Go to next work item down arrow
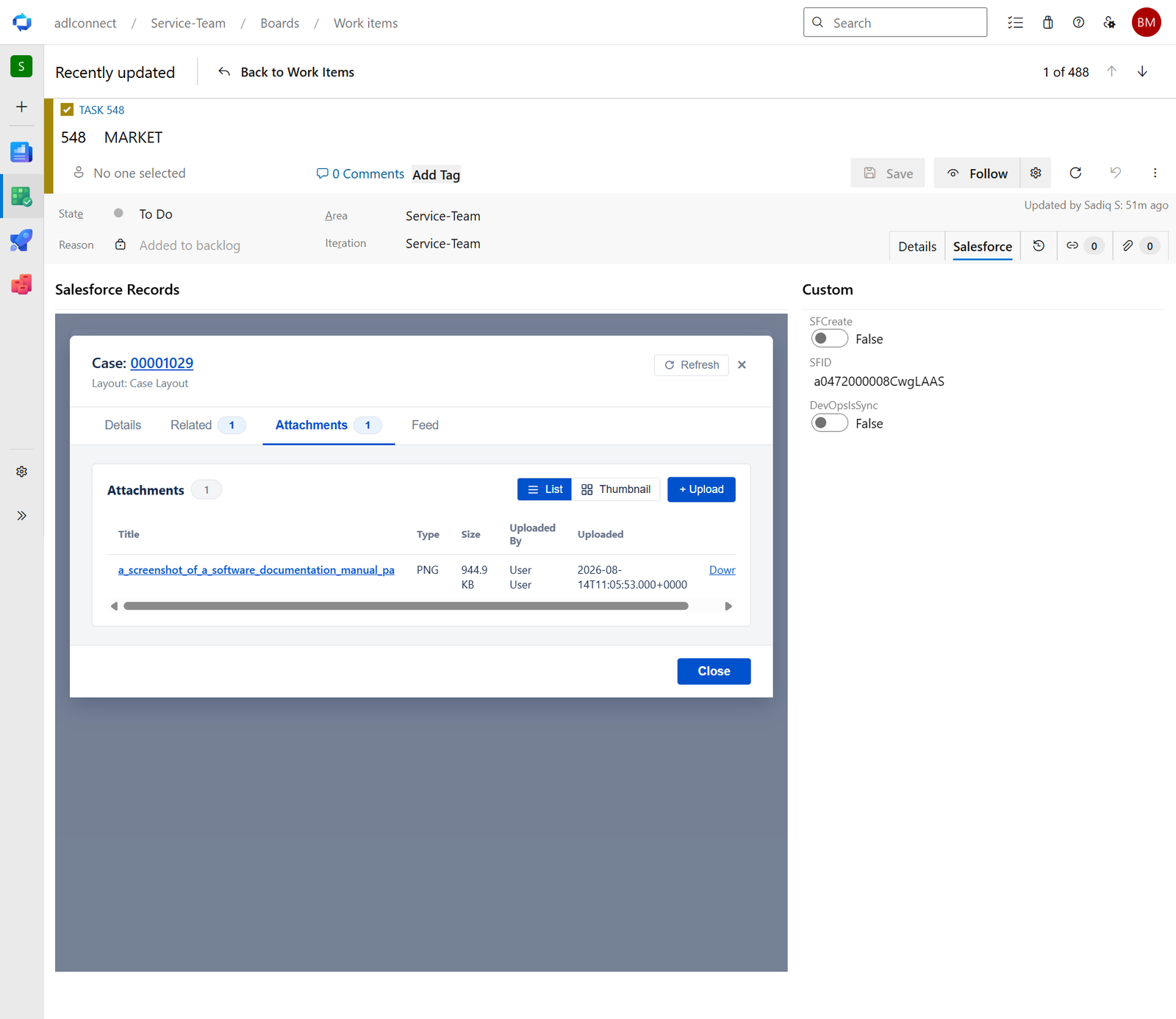 click(x=1142, y=71)
